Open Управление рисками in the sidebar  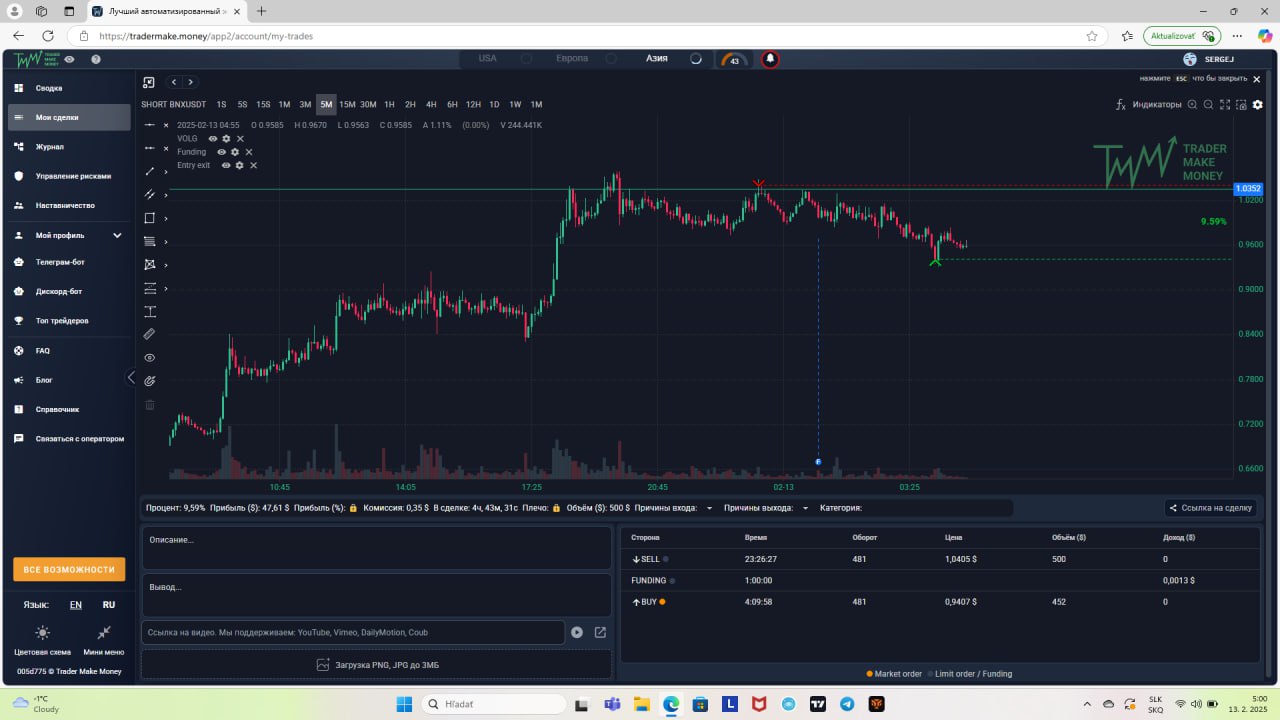pos(69,176)
